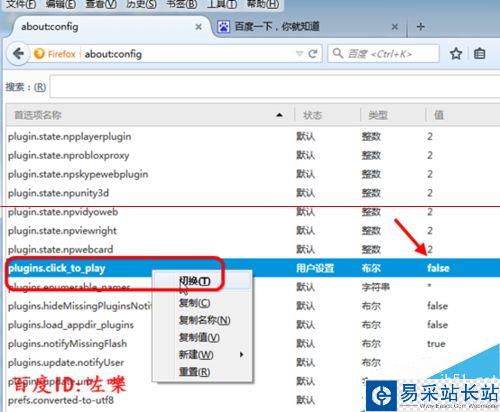Click the Firefox identity icon in the address bar
The height and width of the screenshot is (412, 500).
[39, 54]
